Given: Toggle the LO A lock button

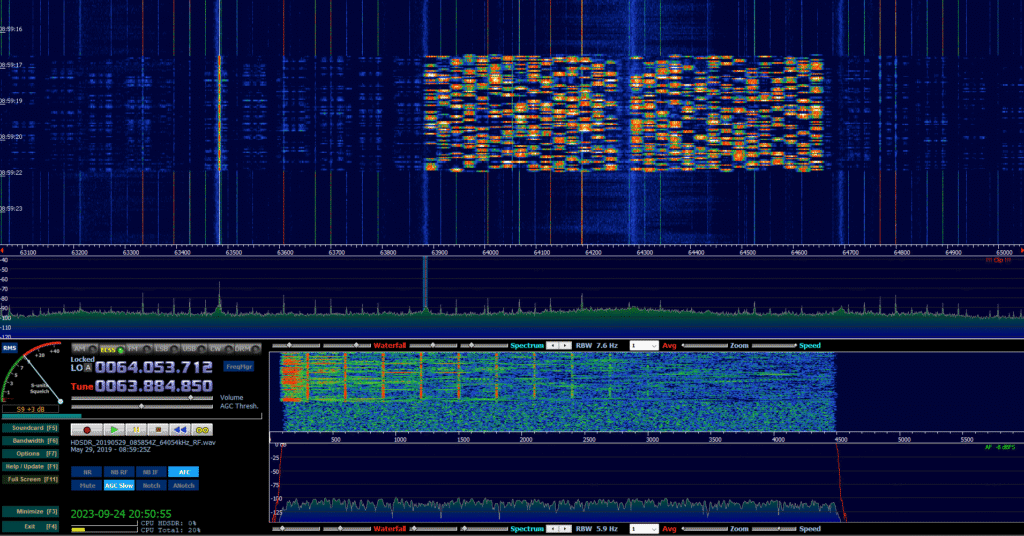Looking at the screenshot, I should (x=88, y=368).
